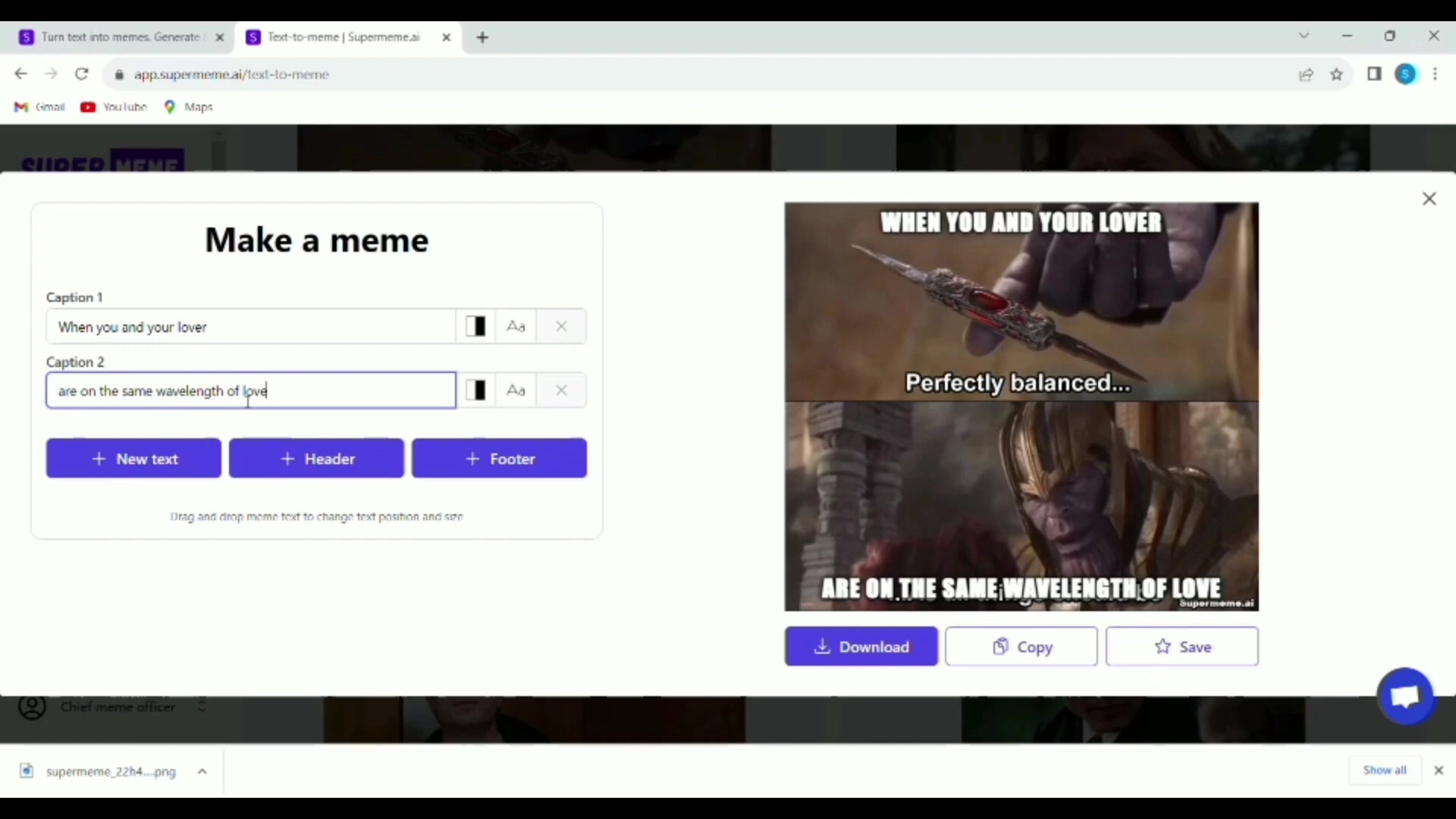Open the Chrome profile avatar
The image size is (1456, 819).
[x=1405, y=74]
